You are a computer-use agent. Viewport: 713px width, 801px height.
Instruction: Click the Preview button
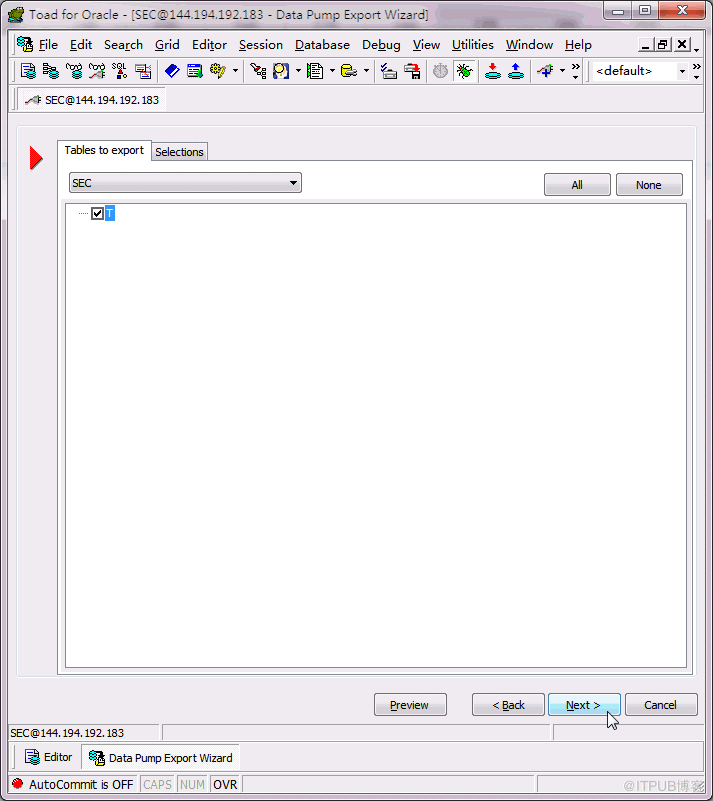tap(410, 704)
